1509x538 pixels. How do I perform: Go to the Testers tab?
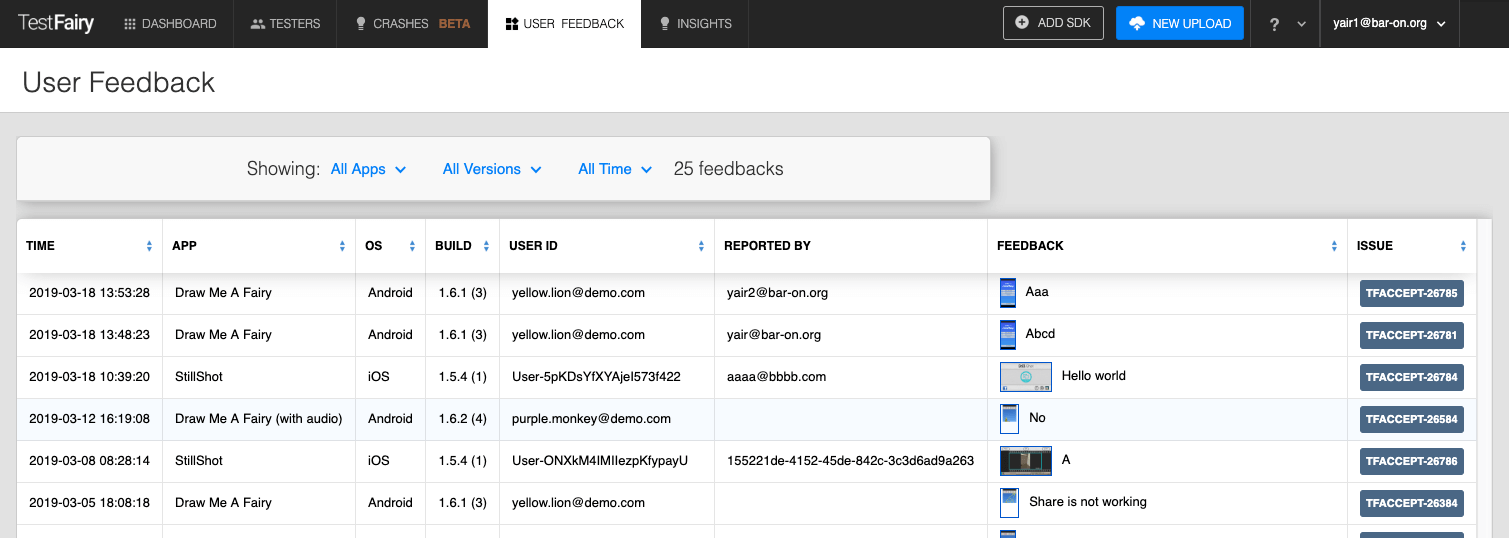pyautogui.click(x=285, y=24)
